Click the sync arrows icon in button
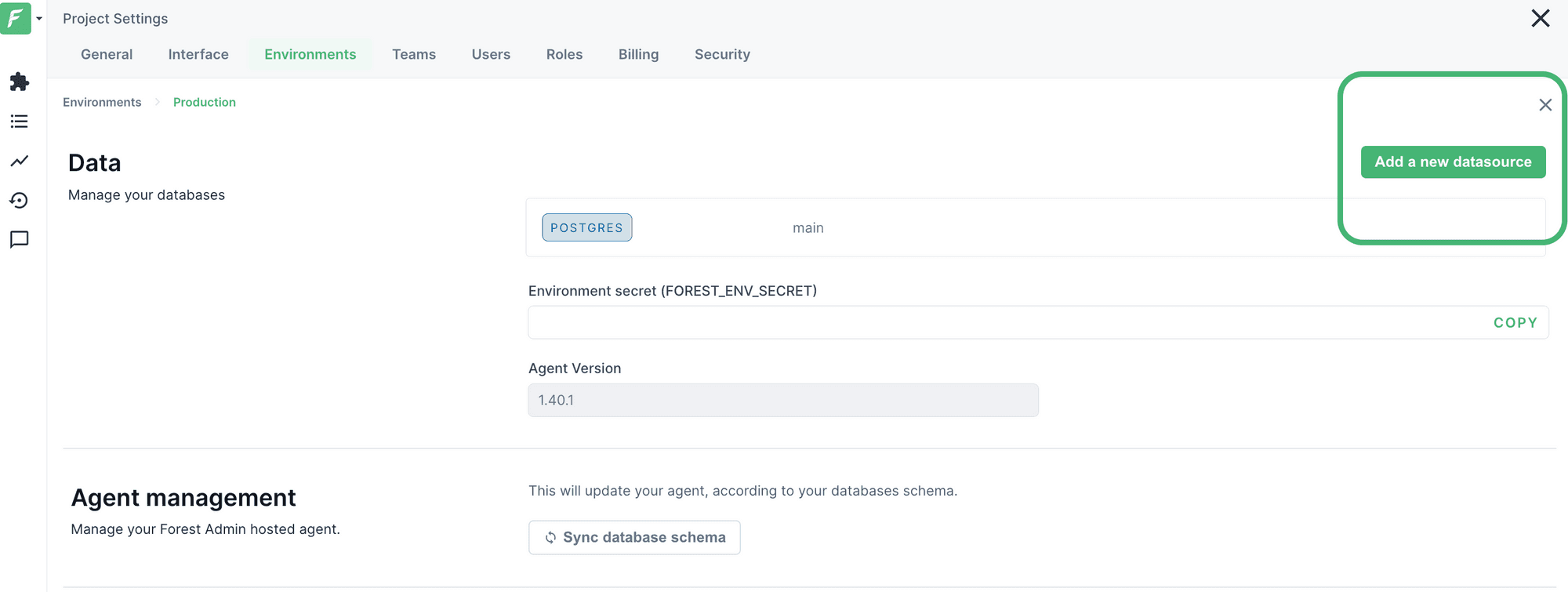Screen dimensions: 1568x592 [x=550, y=537]
